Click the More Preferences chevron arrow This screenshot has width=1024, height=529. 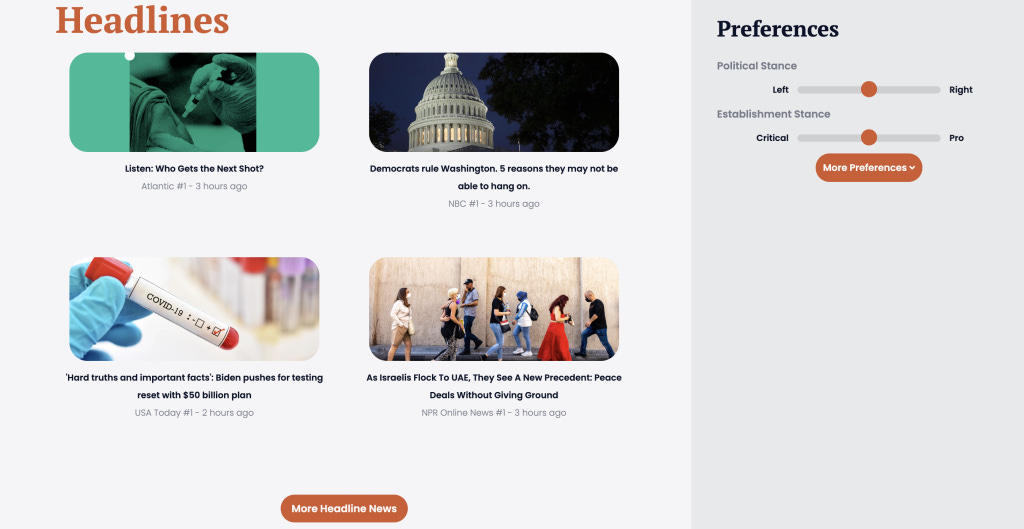(912, 168)
